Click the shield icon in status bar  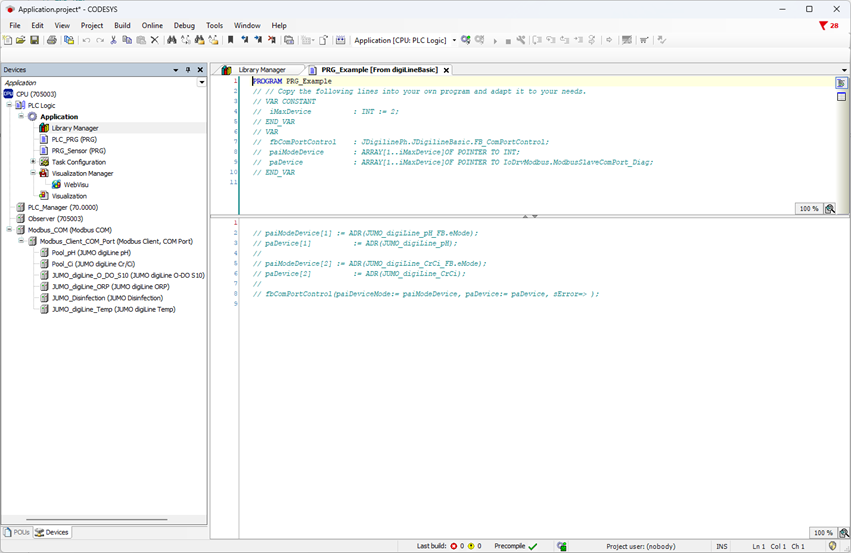(x=833, y=546)
